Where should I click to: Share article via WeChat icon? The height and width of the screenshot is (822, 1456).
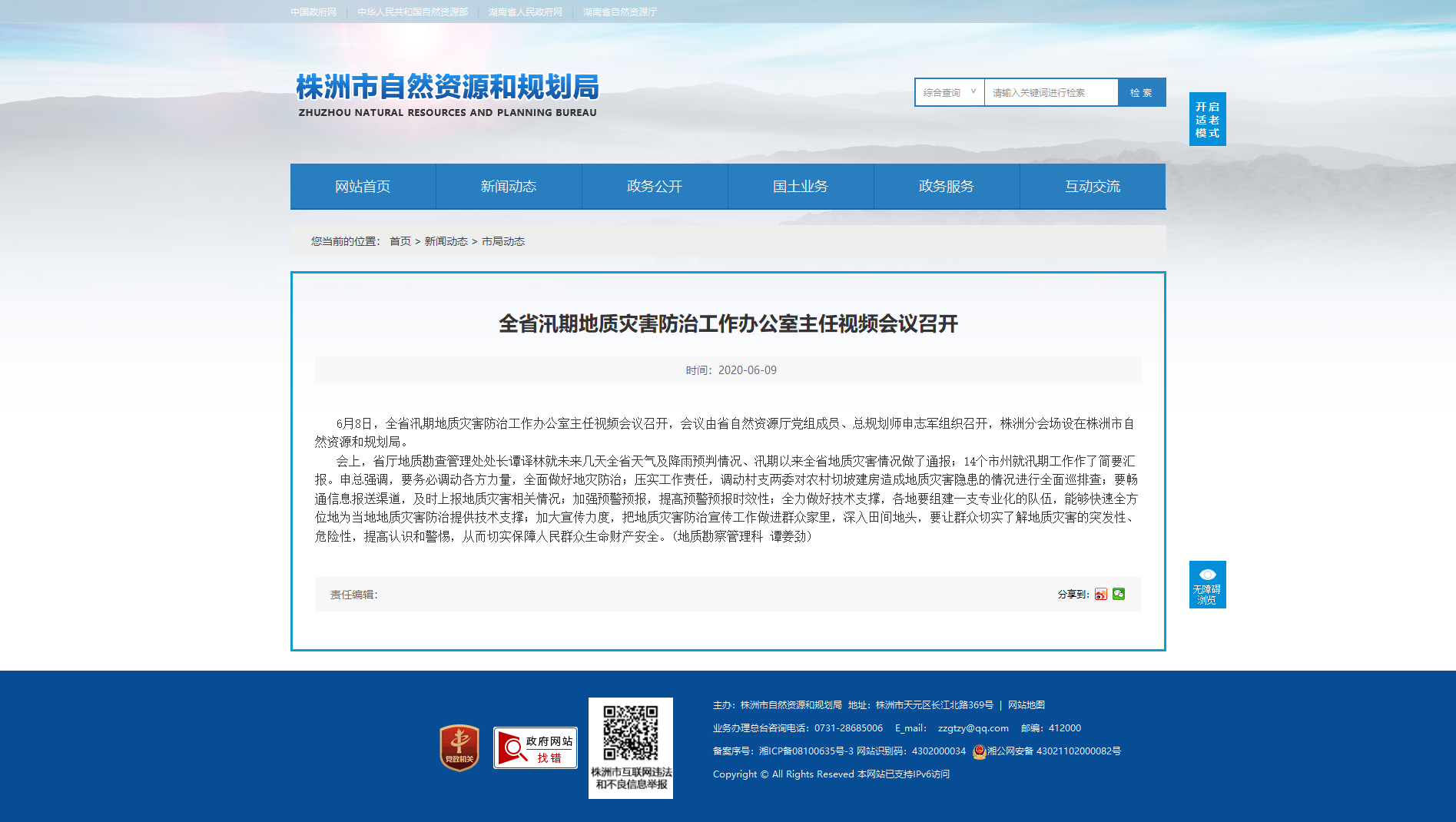point(1119,594)
